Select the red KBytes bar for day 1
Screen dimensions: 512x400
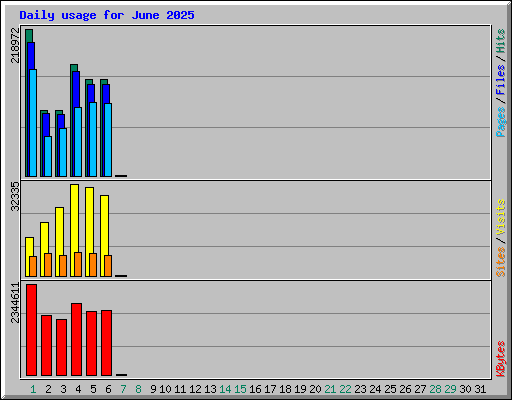[x=31, y=330]
